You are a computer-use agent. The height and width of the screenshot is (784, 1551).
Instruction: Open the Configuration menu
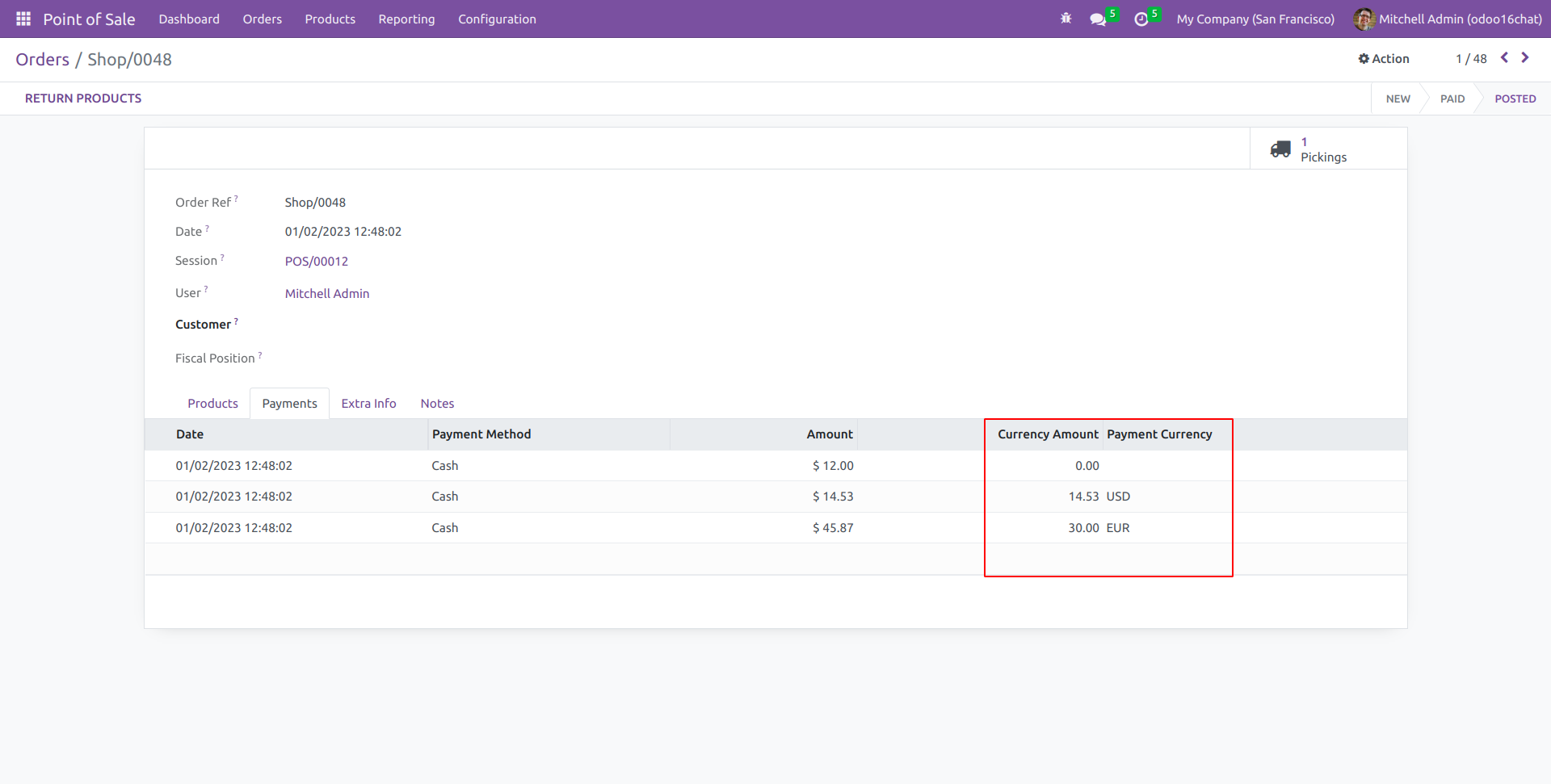pos(497,19)
